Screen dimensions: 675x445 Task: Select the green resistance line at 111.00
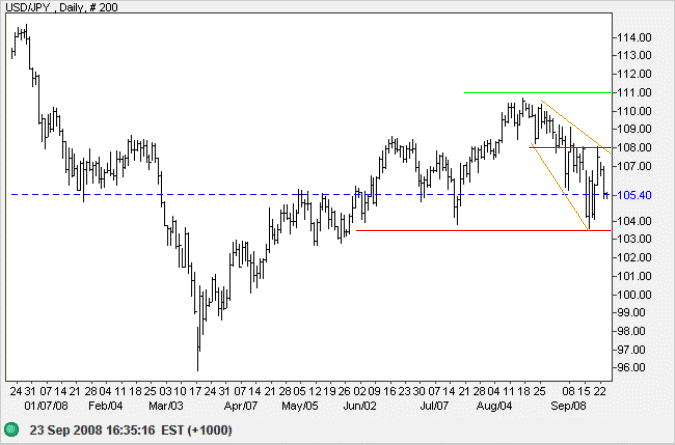[537, 92]
